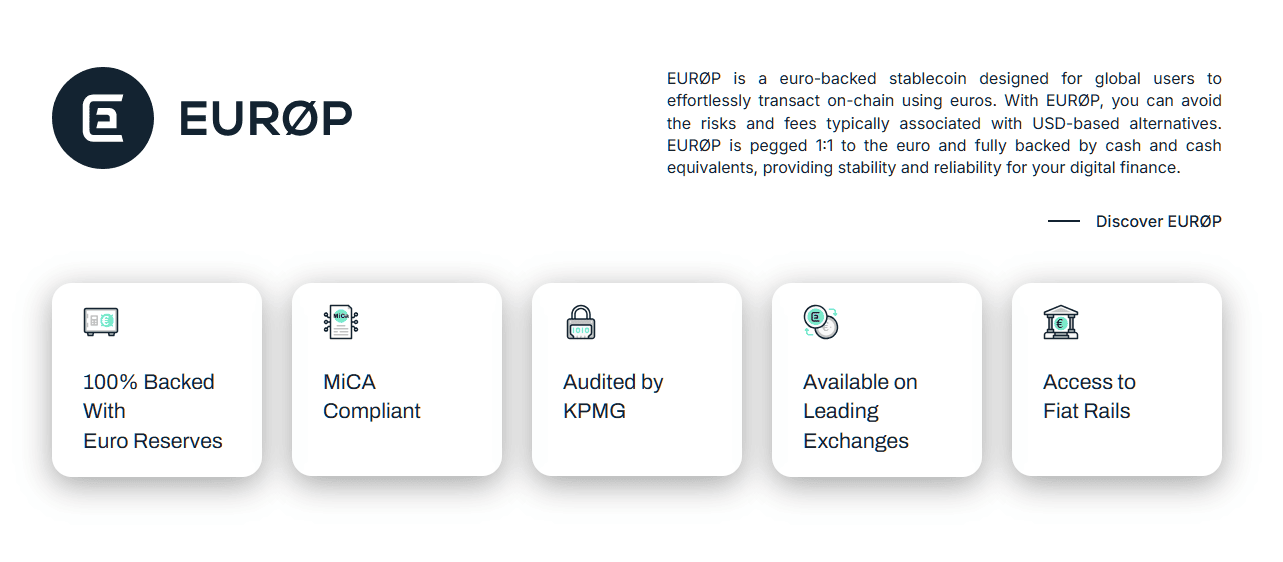
Task: Select the Available on Leading Exchanges card
Action: click(877, 379)
